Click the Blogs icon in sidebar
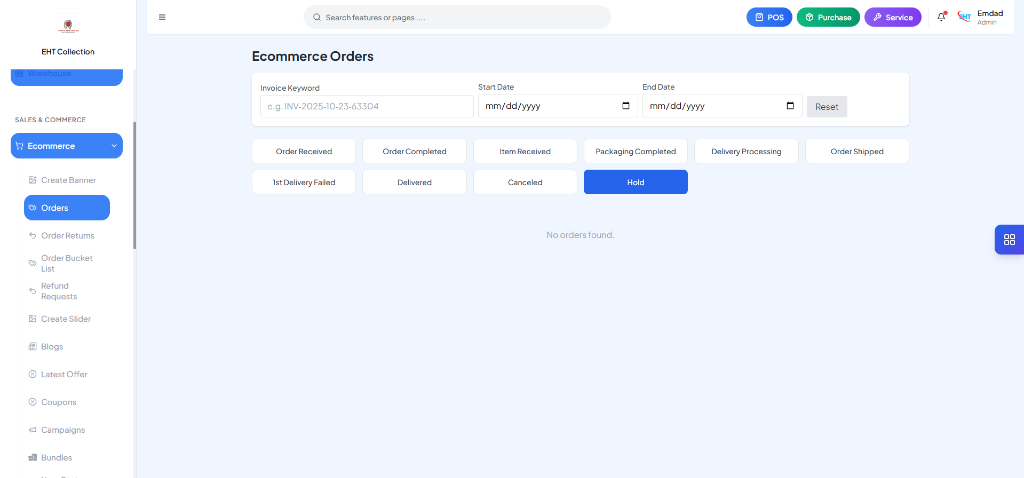 [33, 347]
